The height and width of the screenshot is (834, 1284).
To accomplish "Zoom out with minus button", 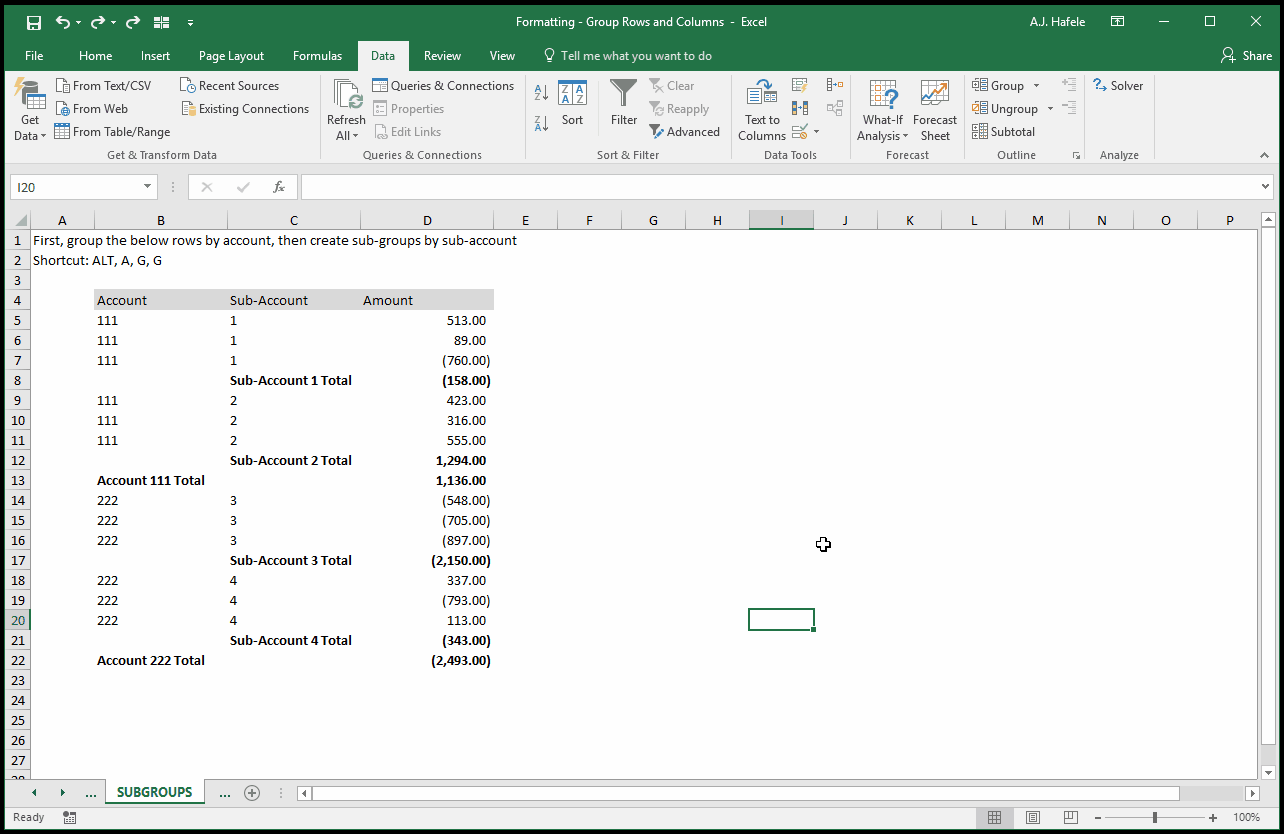I will pos(1097,817).
